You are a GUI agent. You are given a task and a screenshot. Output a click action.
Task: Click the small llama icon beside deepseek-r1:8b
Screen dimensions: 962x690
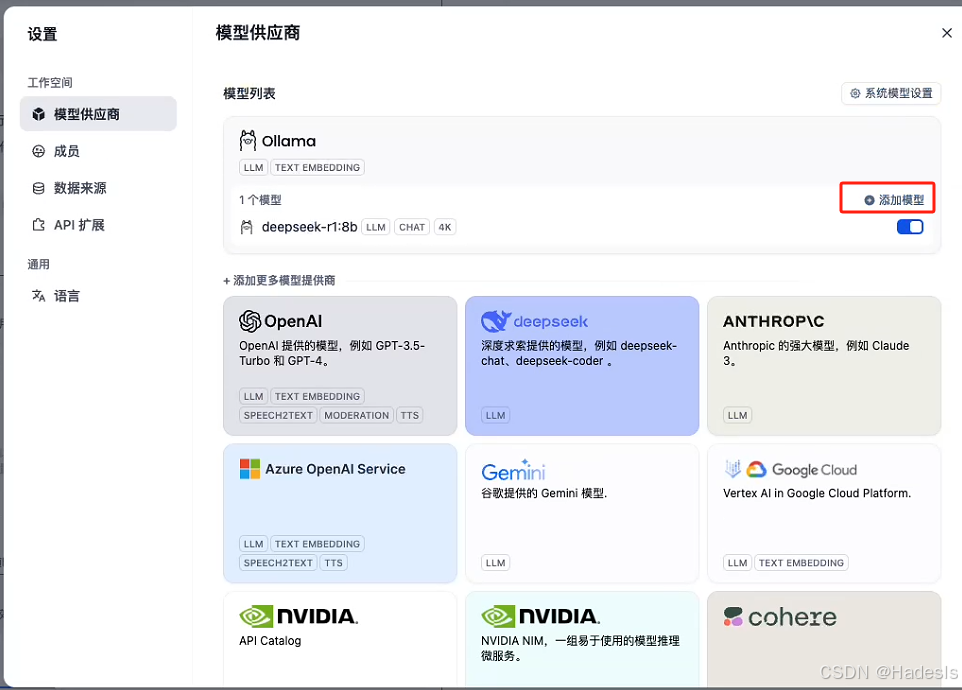pyautogui.click(x=247, y=227)
